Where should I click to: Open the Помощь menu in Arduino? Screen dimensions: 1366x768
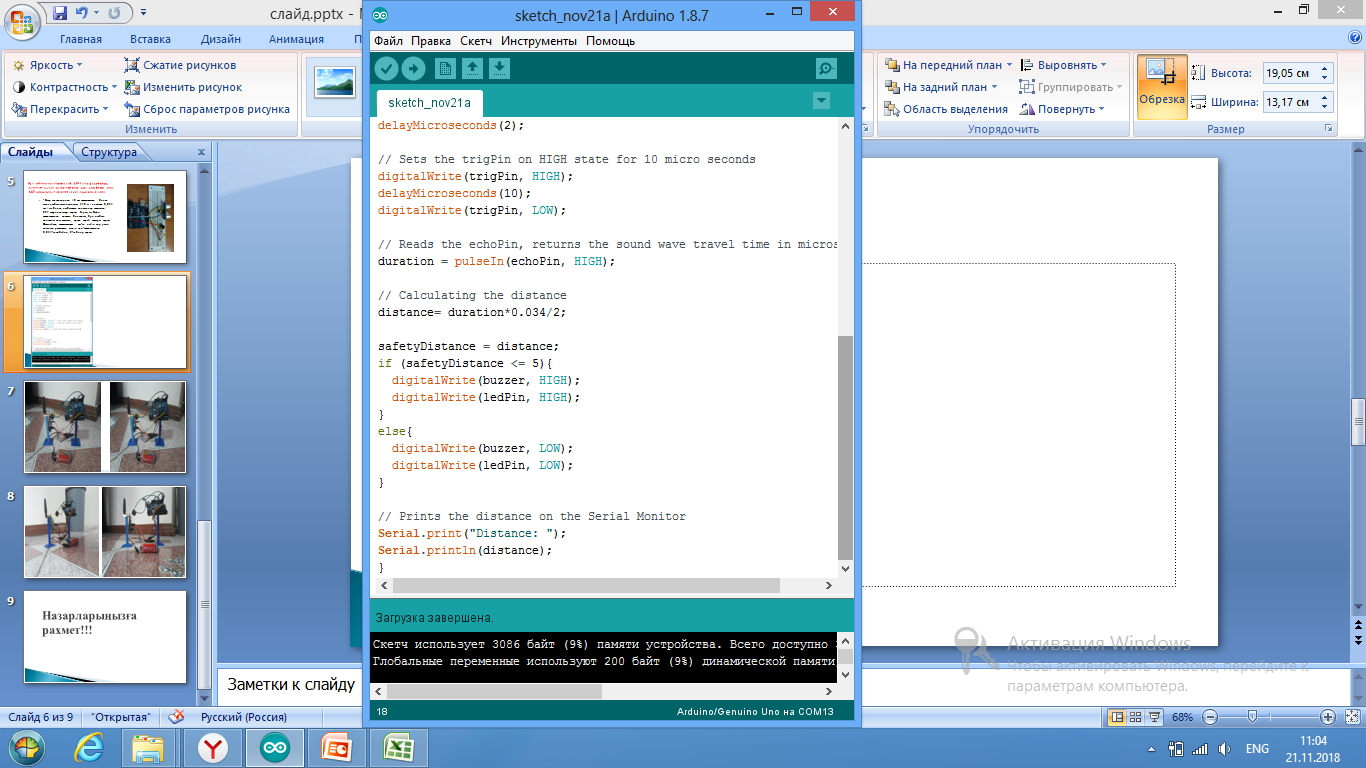click(x=610, y=41)
